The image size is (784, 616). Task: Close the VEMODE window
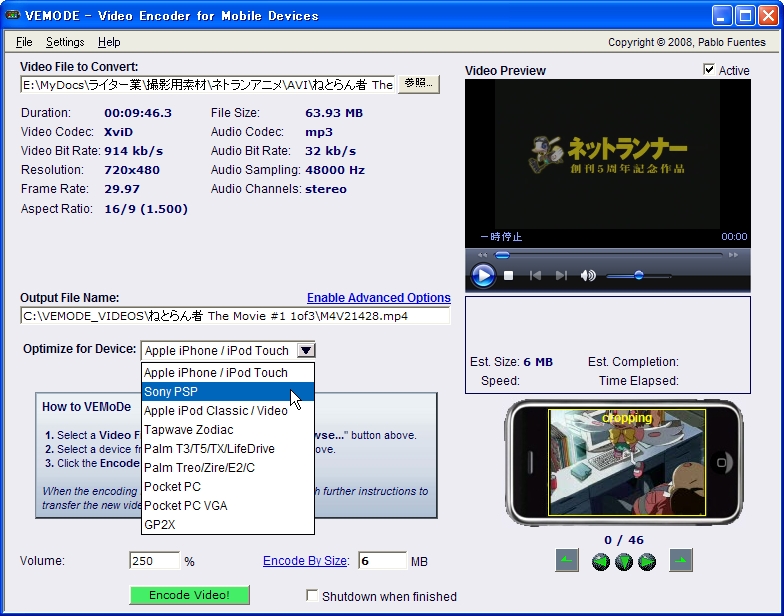[x=768, y=16]
